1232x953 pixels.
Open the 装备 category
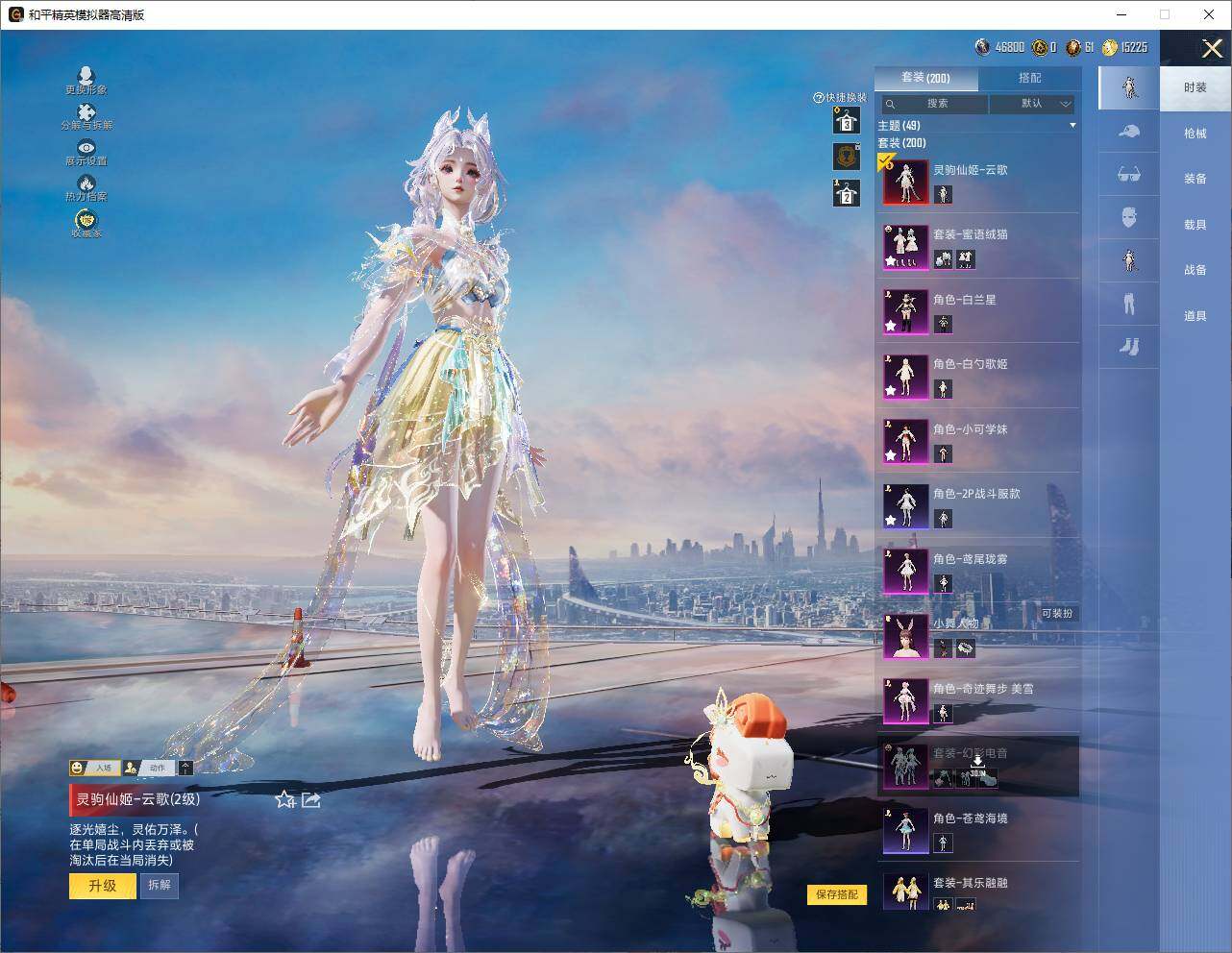(x=1195, y=179)
